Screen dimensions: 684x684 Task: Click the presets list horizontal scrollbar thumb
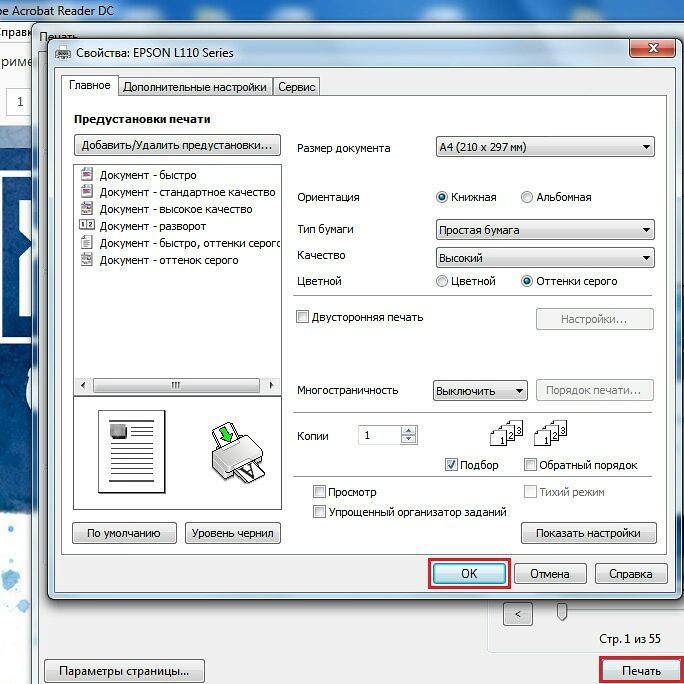coord(176,385)
